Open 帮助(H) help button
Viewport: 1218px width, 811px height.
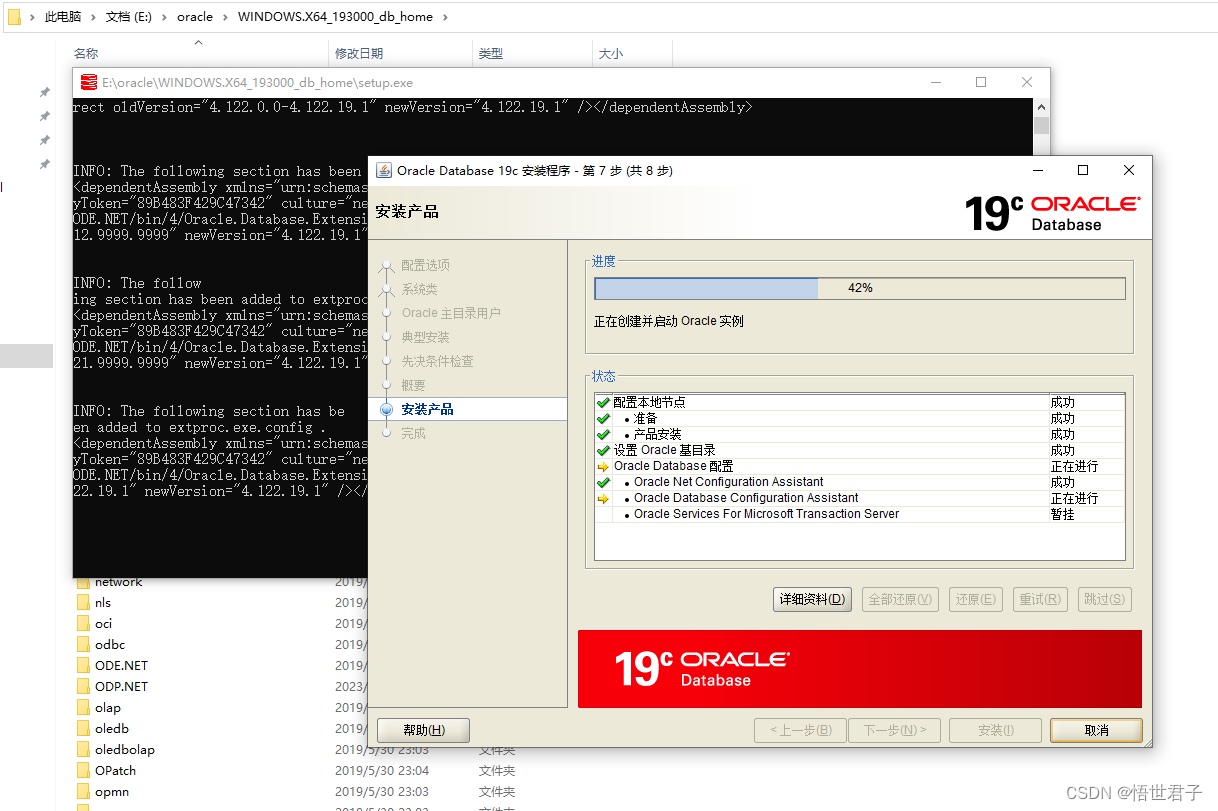[423, 730]
